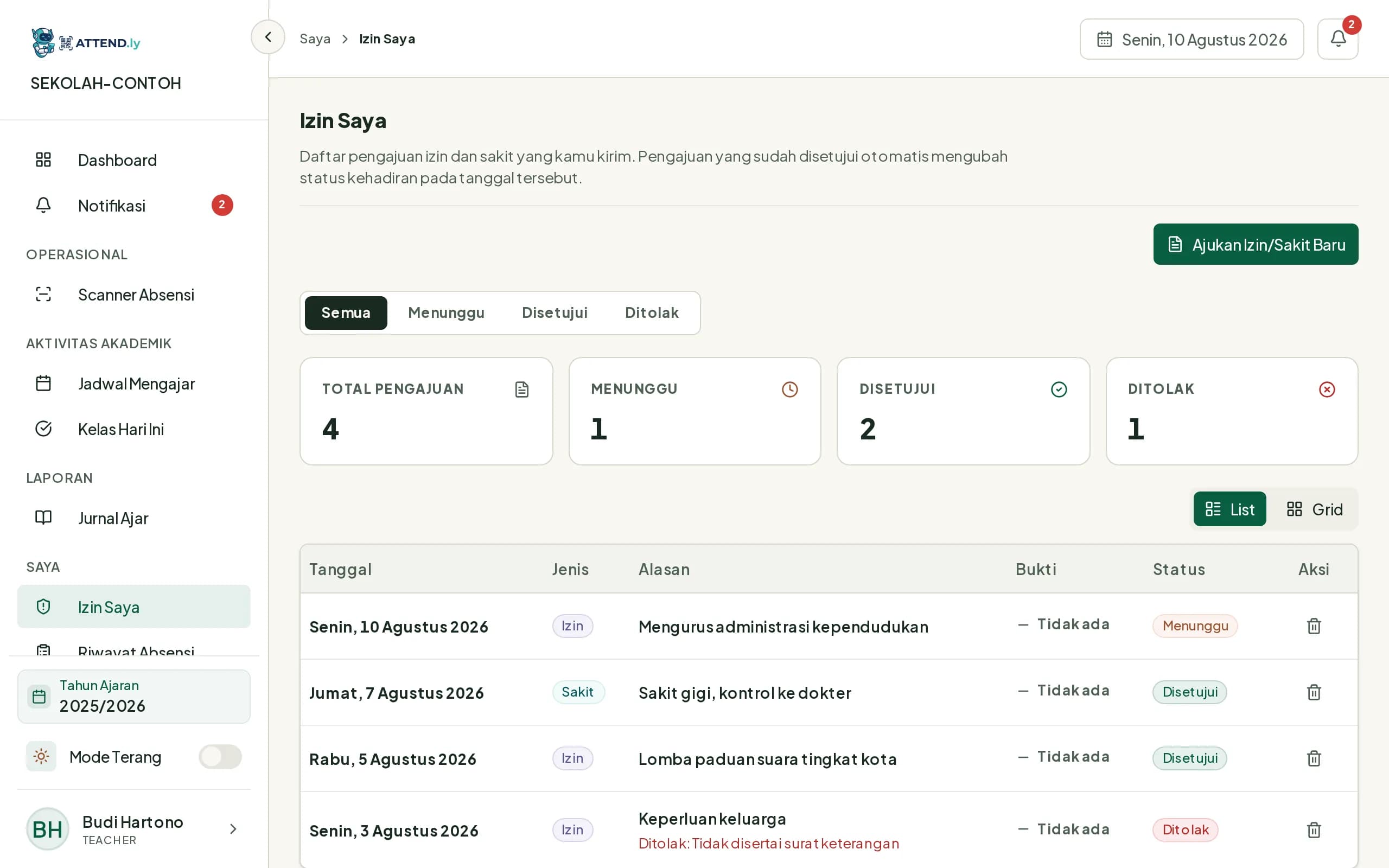The height and width of the screenshot is (868, 1389).
Task: Open the Dashboard grid icon in the sidebar
Action: tap(43, 159)
